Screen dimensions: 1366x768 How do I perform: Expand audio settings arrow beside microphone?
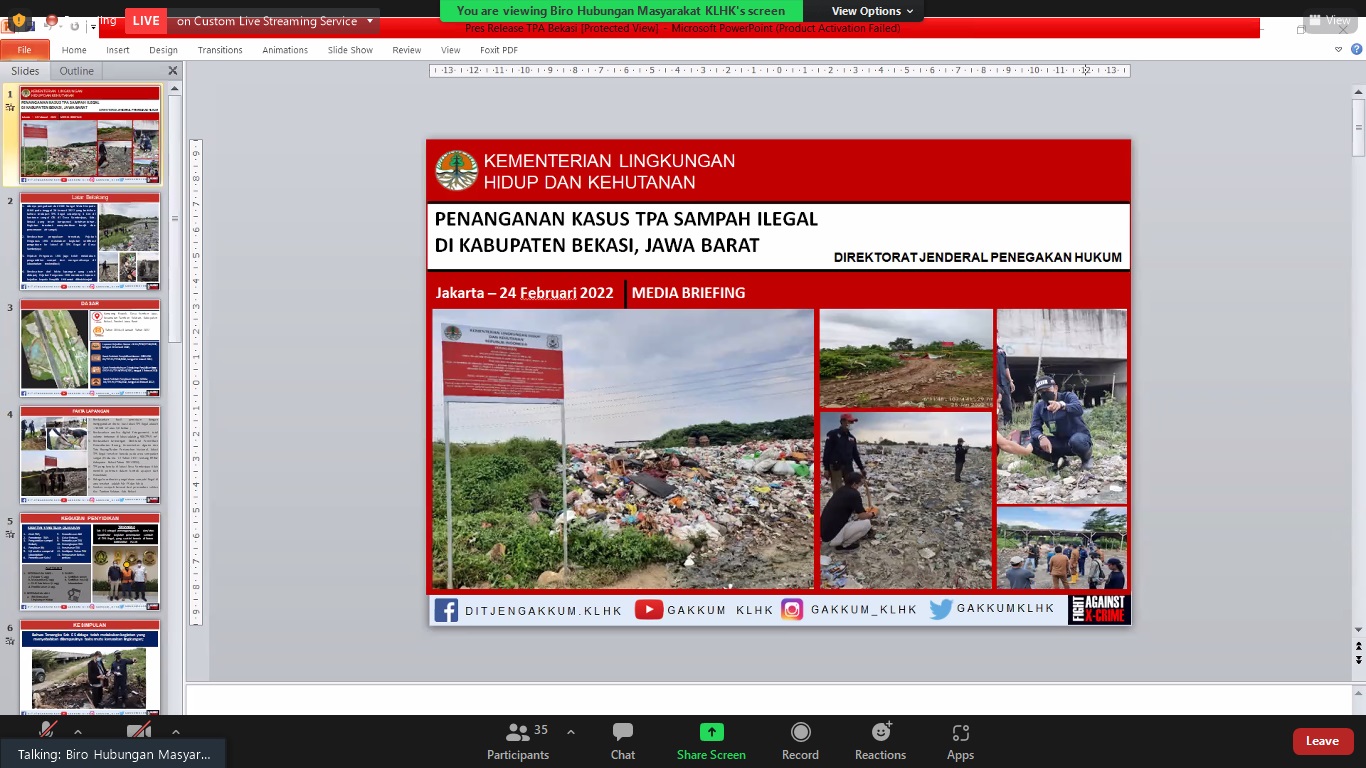[78, 731]
